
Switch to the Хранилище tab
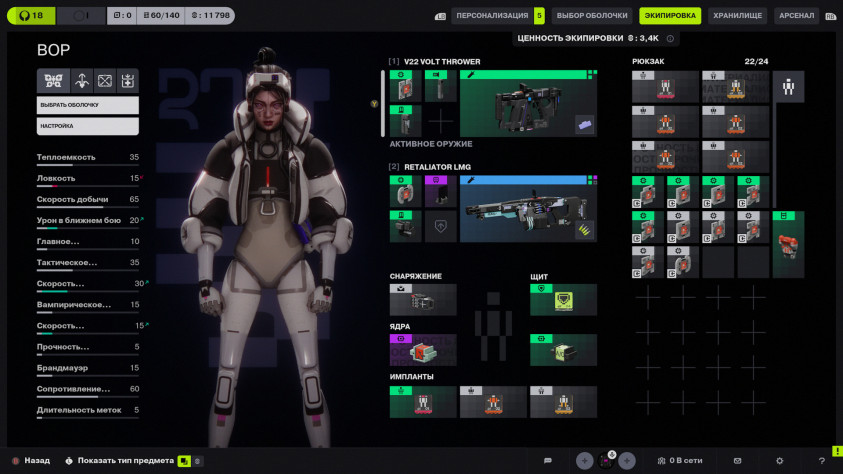(738, 16)
